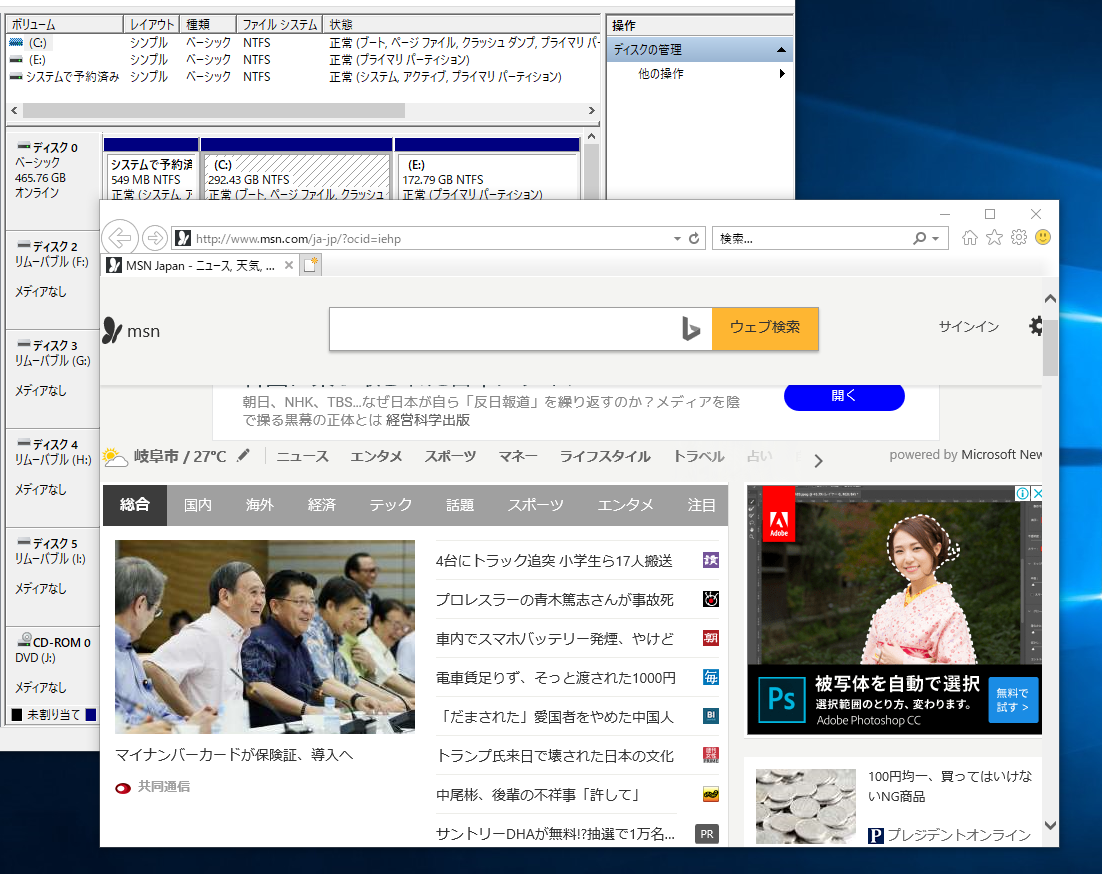The image size is (1102, 874).
Task: Click the blue 開く ad button
Action: click(844, 396)
